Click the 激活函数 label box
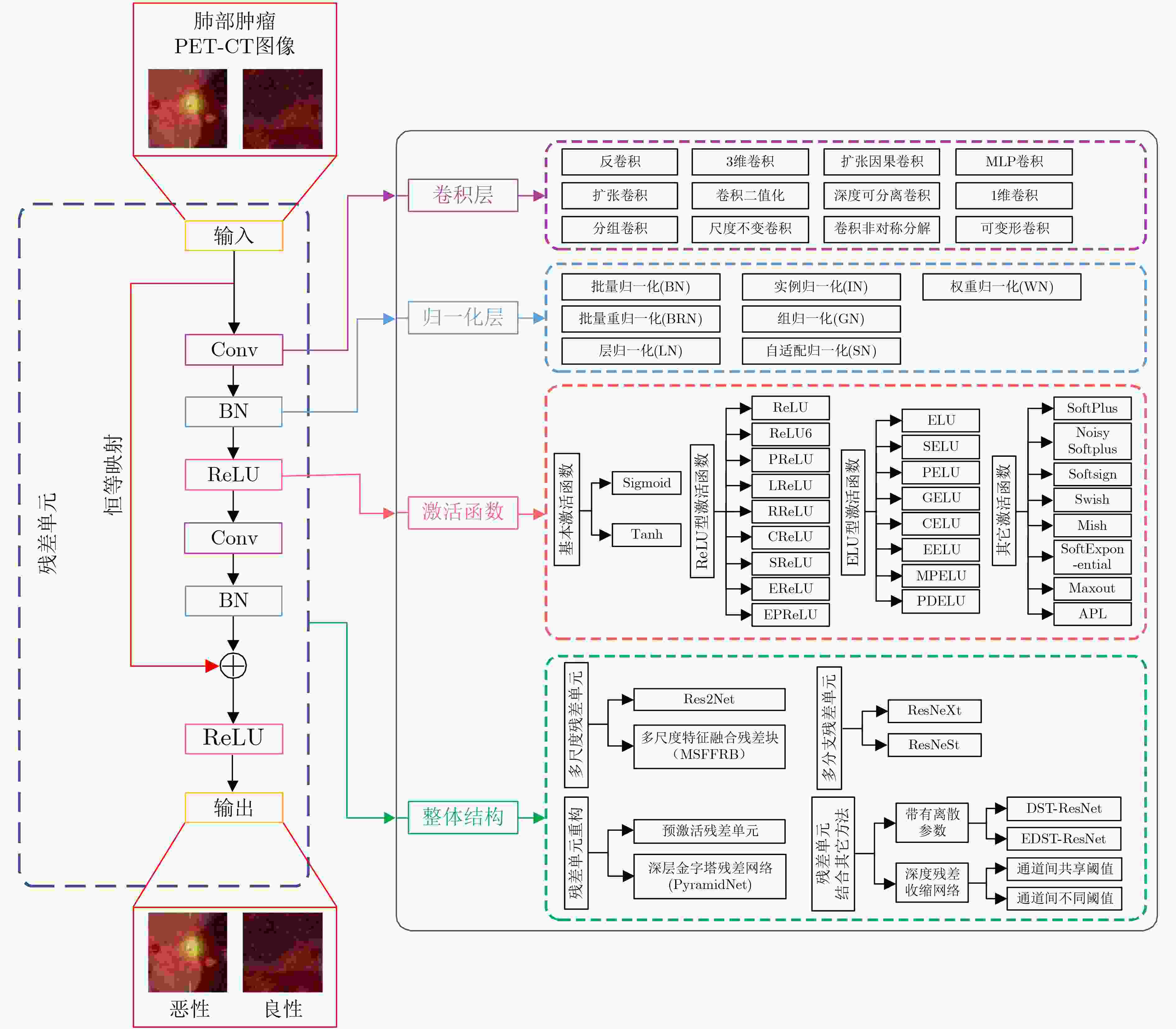Viewport: 1176px width, 1029px height. click(x=463, y=512)
